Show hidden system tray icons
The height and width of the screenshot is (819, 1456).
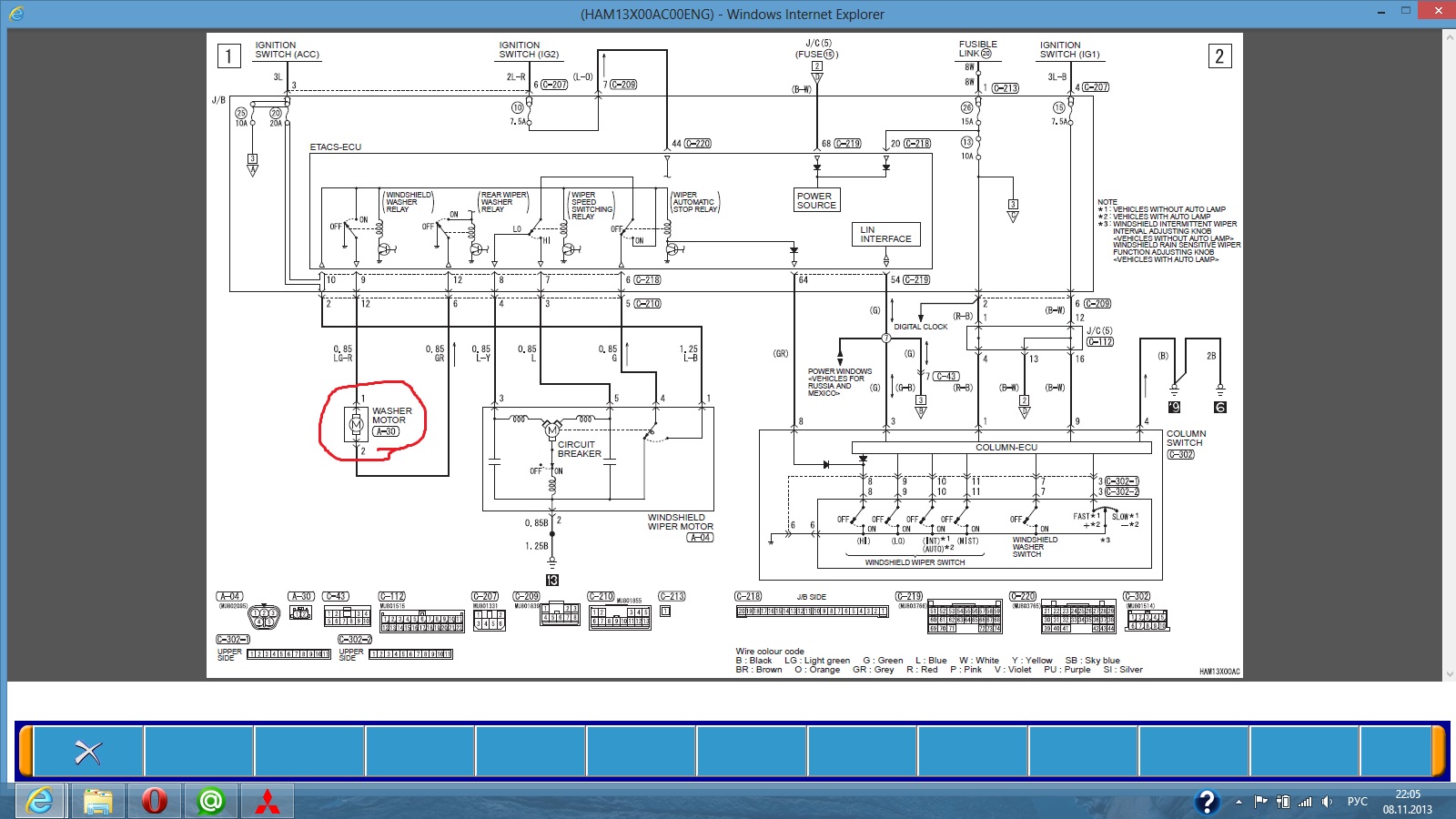1239,802
